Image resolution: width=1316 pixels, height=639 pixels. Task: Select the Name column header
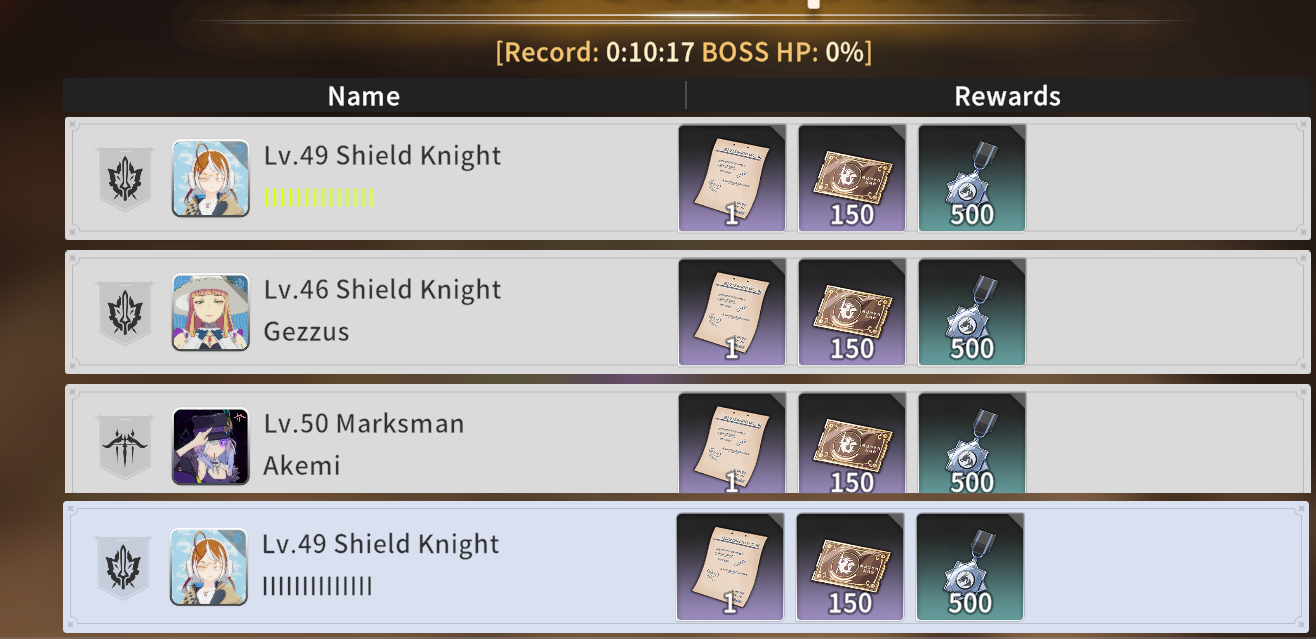pyautogui.click(x=364, y=96)
